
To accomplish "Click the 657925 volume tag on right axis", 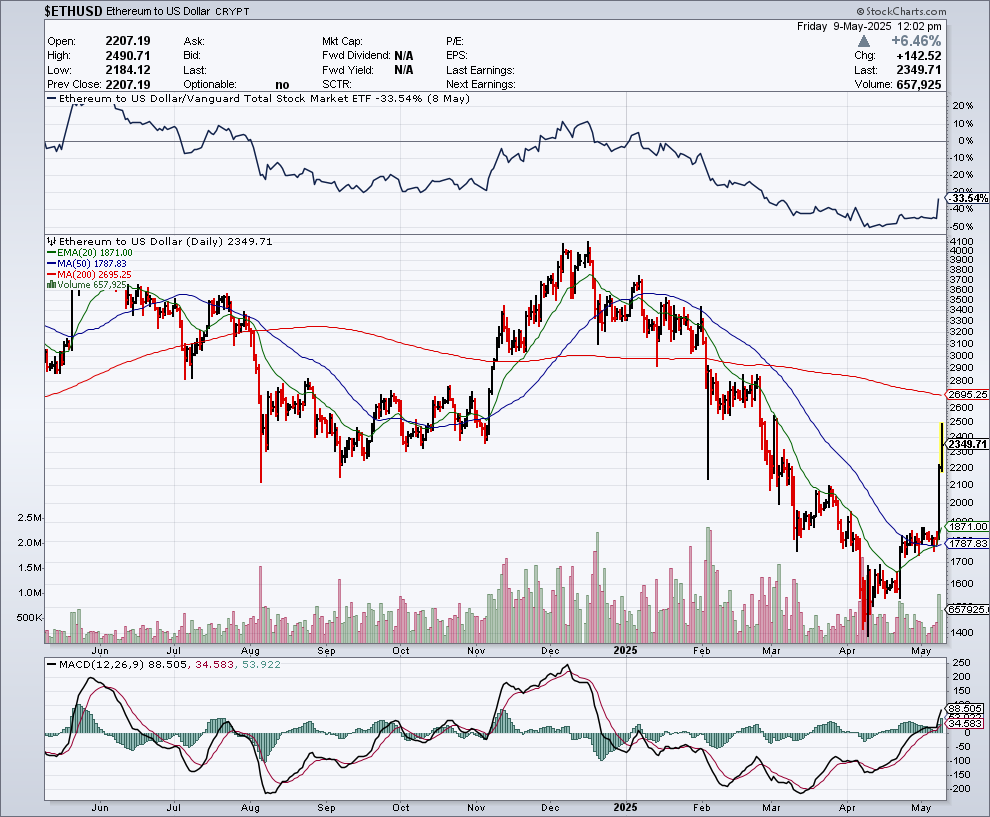I will [968, 609].
